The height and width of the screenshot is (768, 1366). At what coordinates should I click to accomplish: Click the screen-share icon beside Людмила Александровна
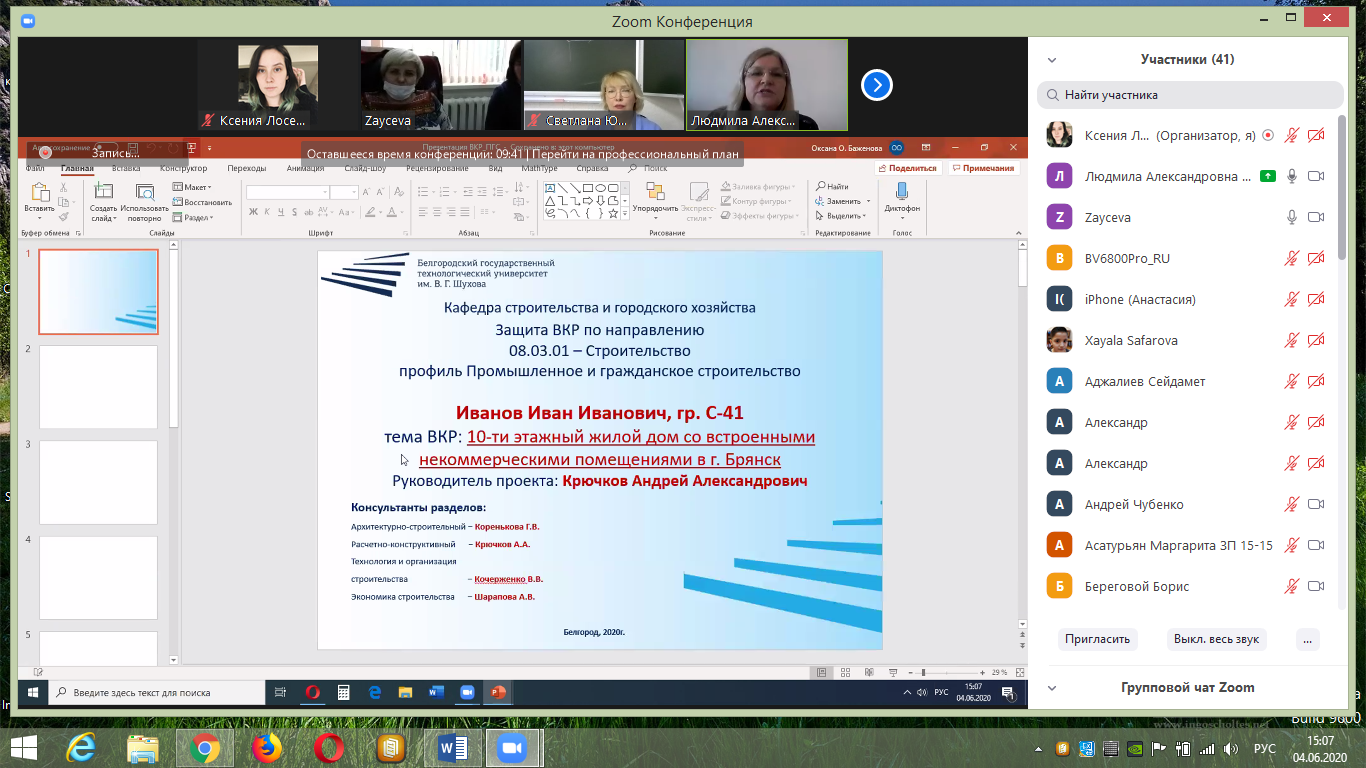tap(1268, 176)
